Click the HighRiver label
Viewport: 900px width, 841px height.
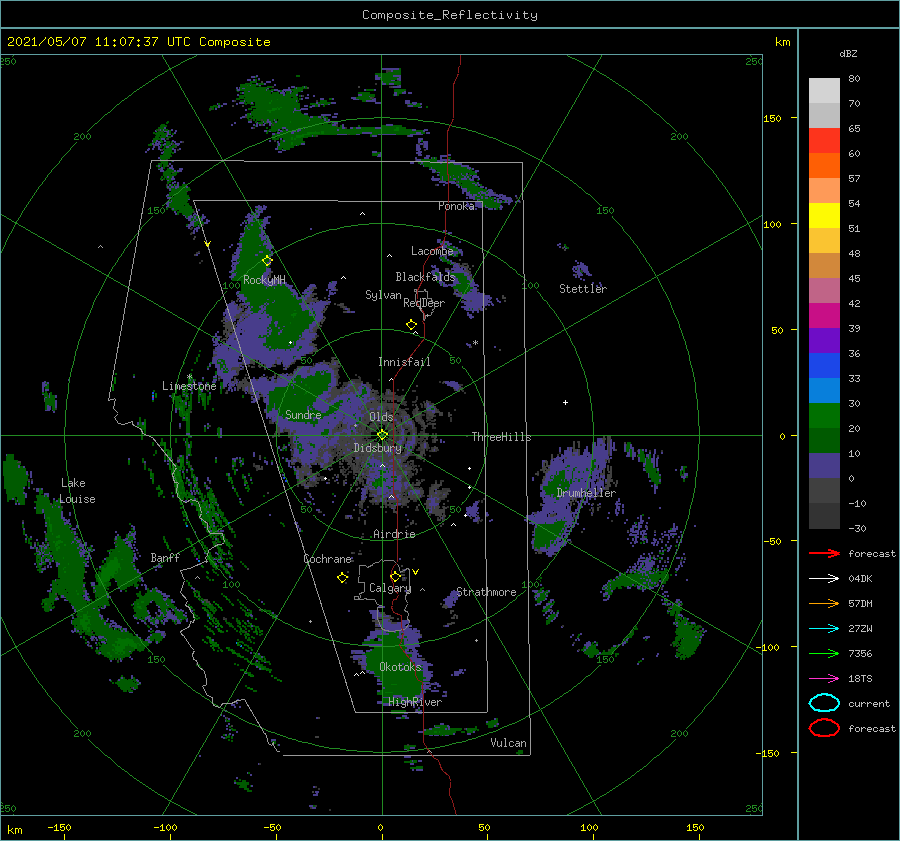(x=415, y=702)
